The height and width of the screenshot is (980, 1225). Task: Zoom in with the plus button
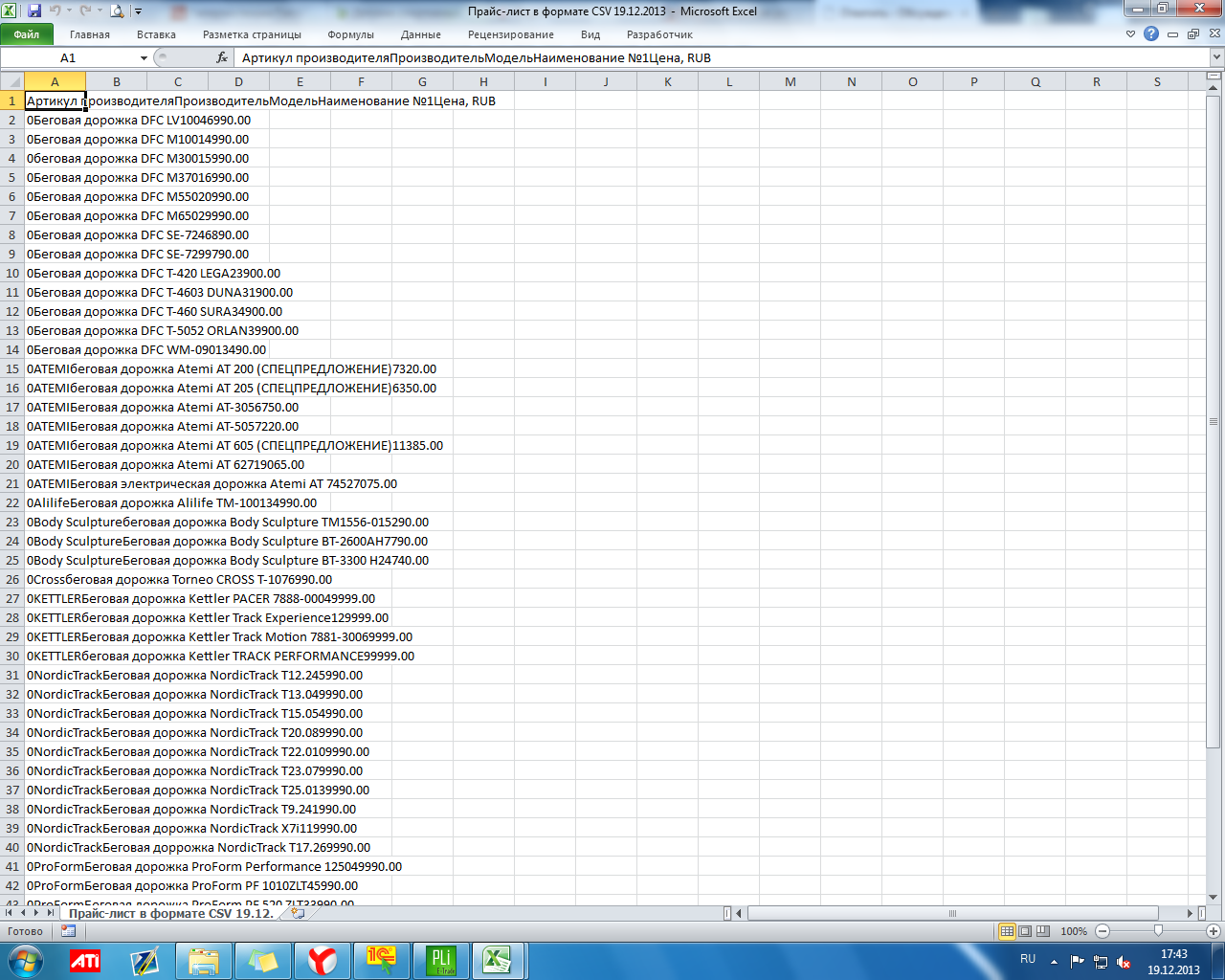[x=1214, y=931]
